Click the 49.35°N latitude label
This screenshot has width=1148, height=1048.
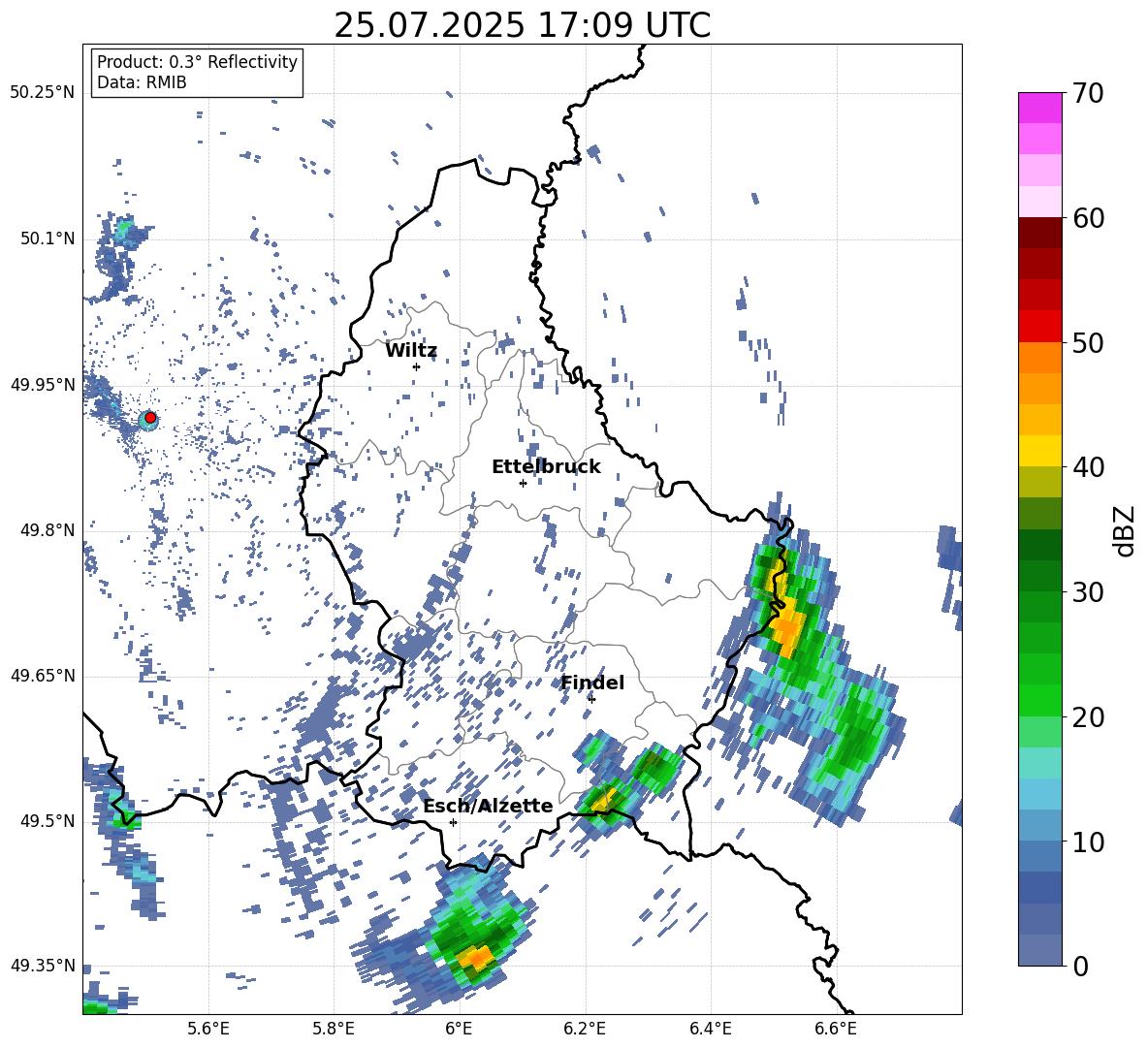tap(43, 966)
